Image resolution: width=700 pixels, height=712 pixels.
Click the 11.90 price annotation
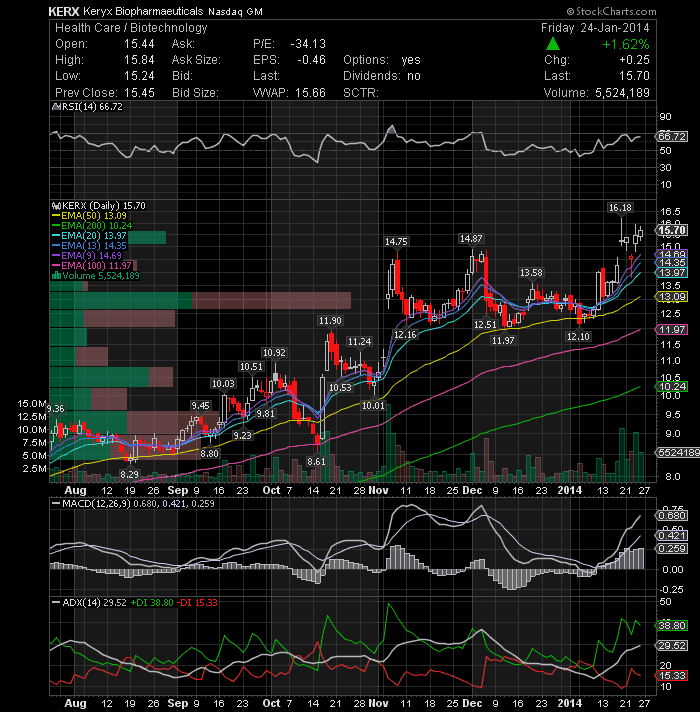coord(330,321)
